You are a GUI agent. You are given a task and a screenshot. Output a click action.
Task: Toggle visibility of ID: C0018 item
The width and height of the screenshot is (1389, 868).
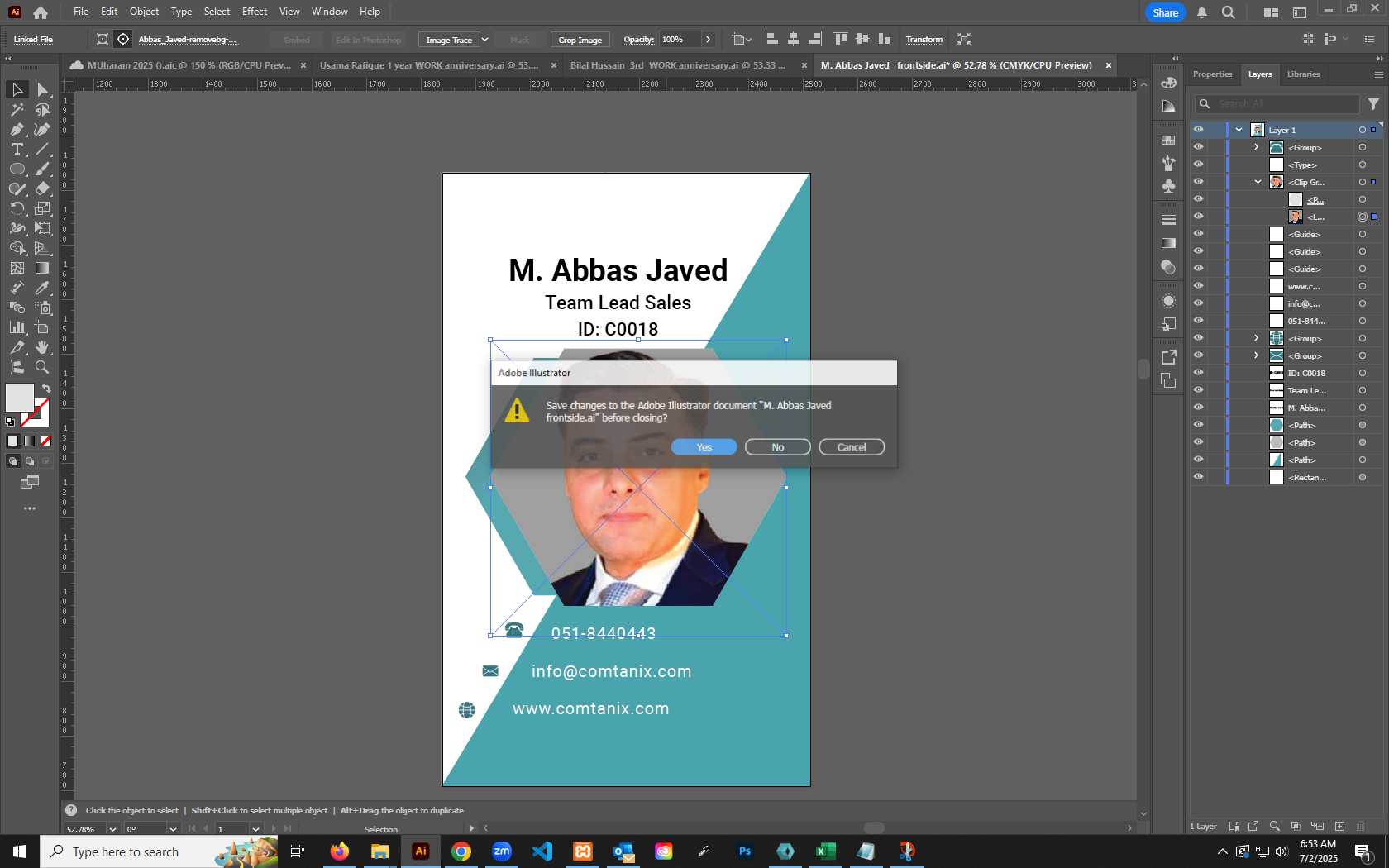point(1198,373)
